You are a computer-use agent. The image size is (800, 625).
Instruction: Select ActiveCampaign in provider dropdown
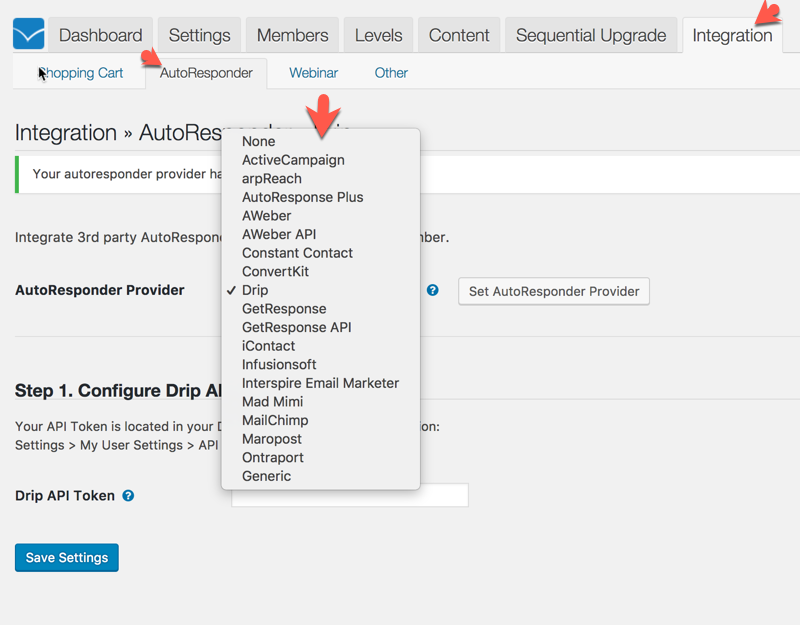[320, 160]
